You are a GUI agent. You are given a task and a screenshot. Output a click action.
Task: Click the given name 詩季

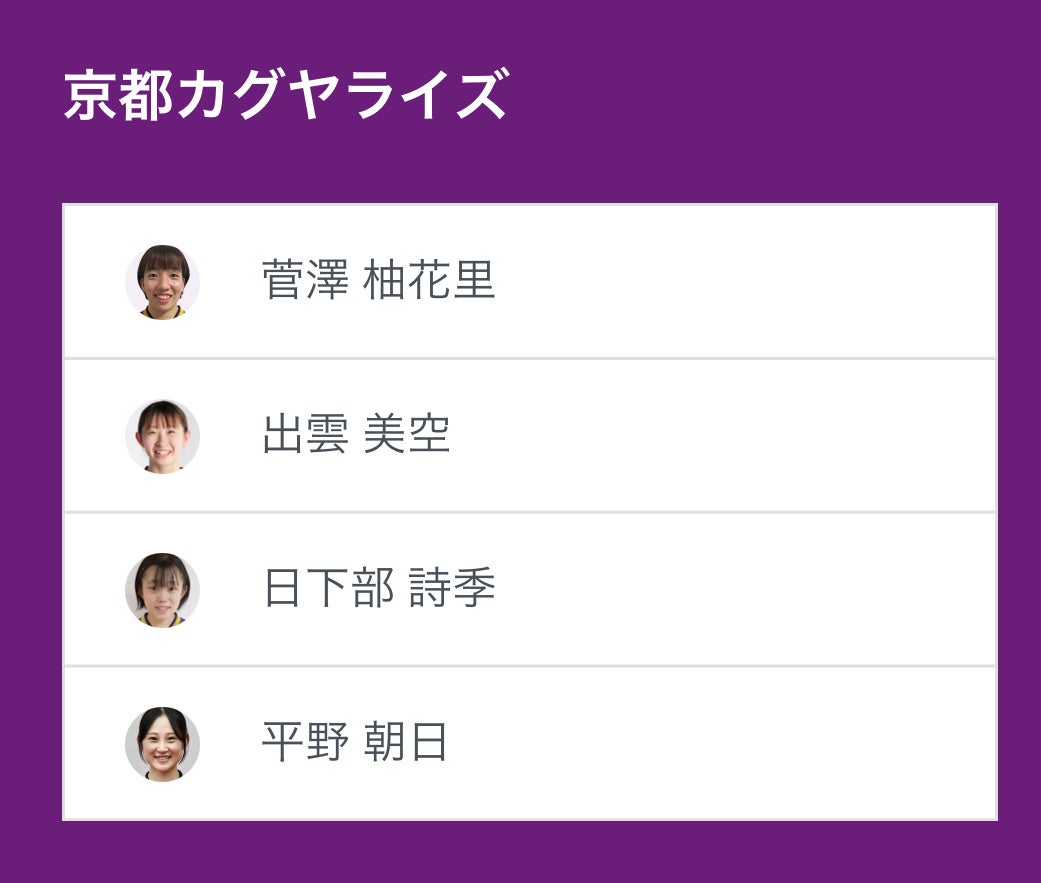tap(452, 589)
